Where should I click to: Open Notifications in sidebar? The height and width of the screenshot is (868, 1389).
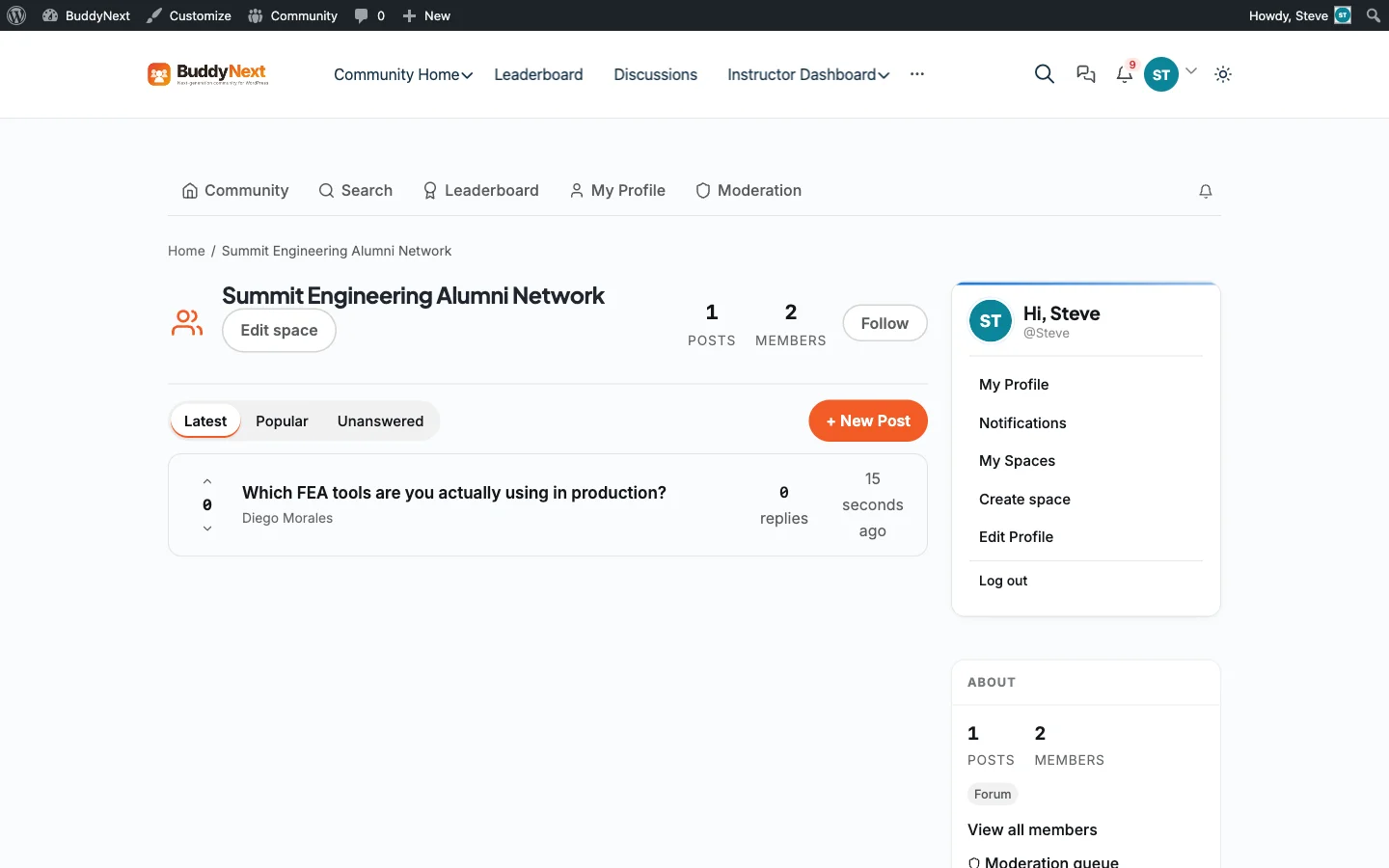(1022, 422)
